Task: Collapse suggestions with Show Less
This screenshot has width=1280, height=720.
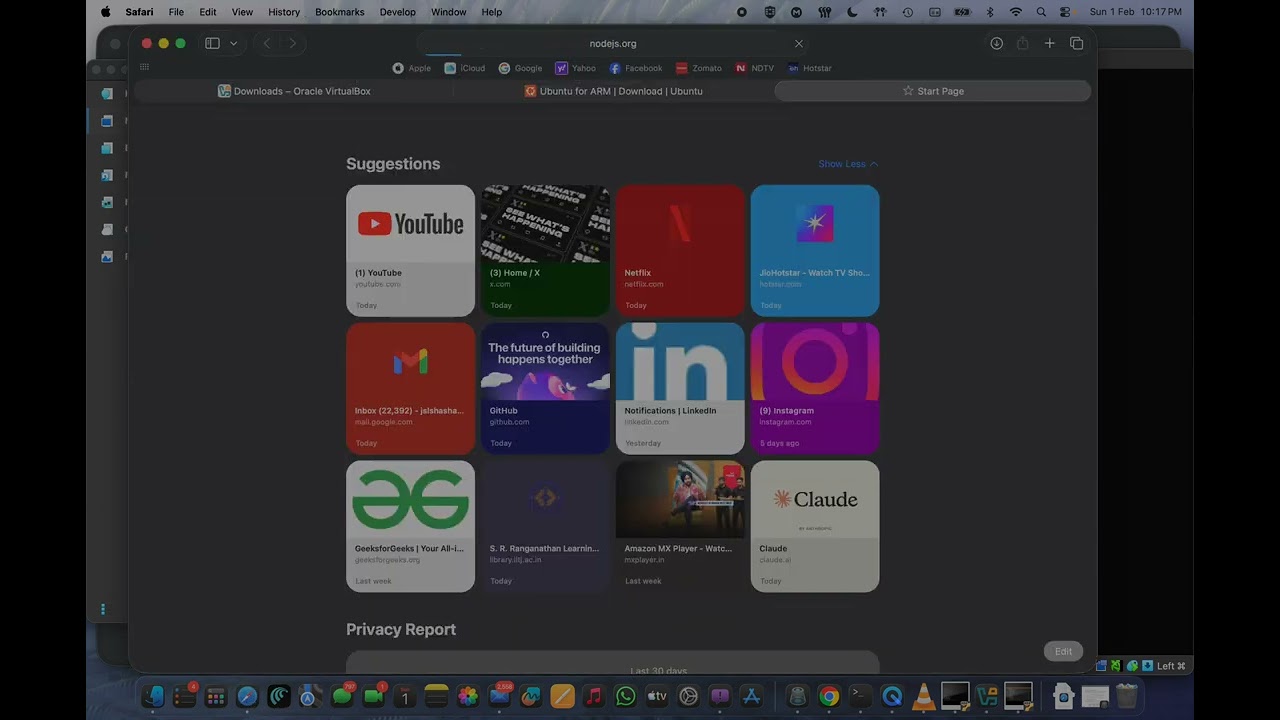Action: coord(848,164)
